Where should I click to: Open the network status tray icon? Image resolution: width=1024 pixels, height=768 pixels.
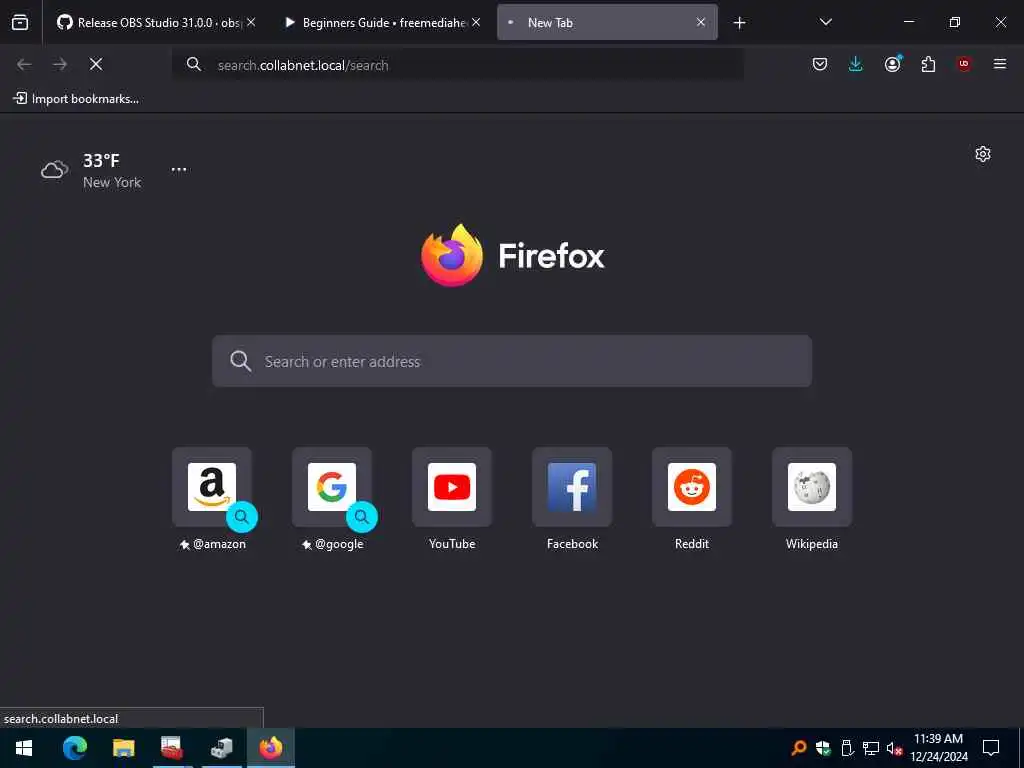pyautogui.click(x=871, y=748)
